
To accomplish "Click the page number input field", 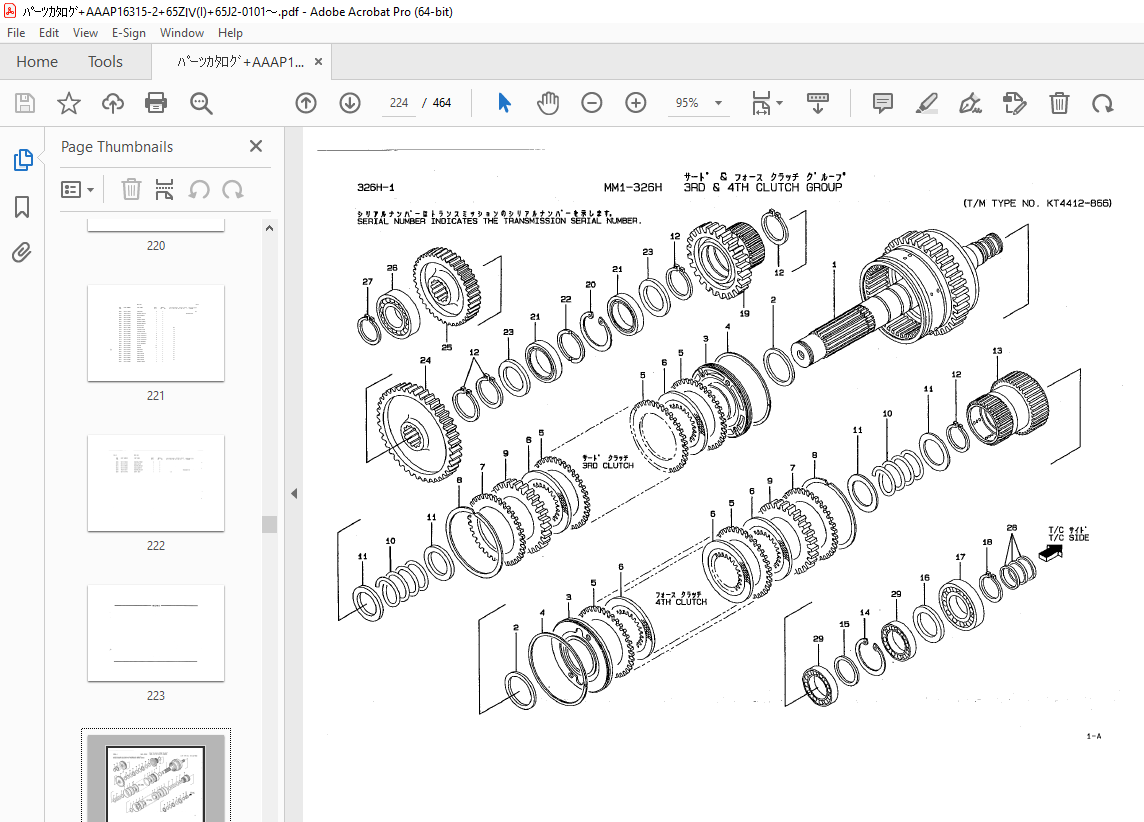I will tap(399, 103).
